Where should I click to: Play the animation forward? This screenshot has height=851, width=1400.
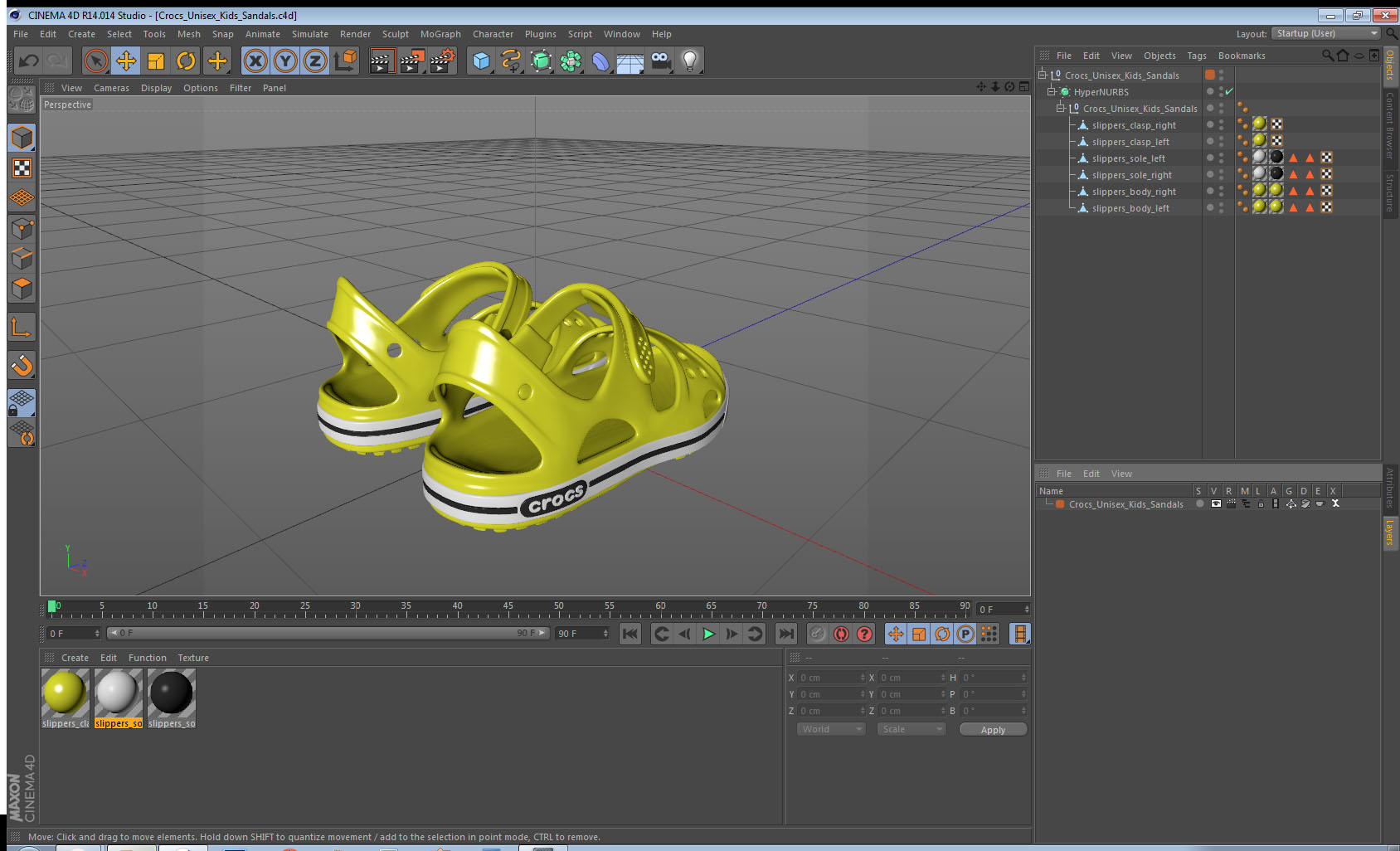coord(708,634)
